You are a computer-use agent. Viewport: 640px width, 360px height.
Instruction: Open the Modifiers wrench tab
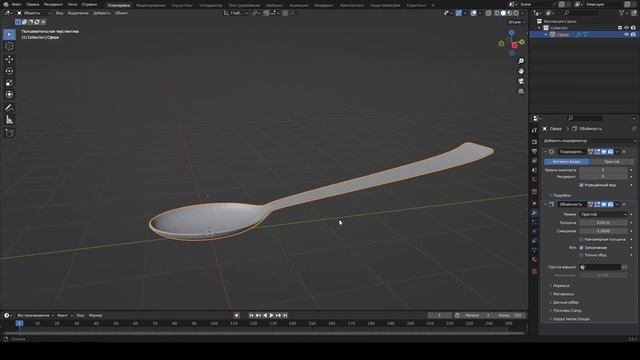click(x=534, y=213)
